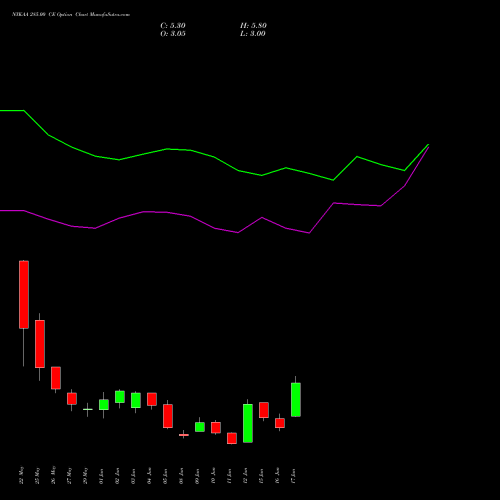This screenshot has width=500, height=500.
Task: Click the large green candle for 12 Jun
Action: coord(248,423)
